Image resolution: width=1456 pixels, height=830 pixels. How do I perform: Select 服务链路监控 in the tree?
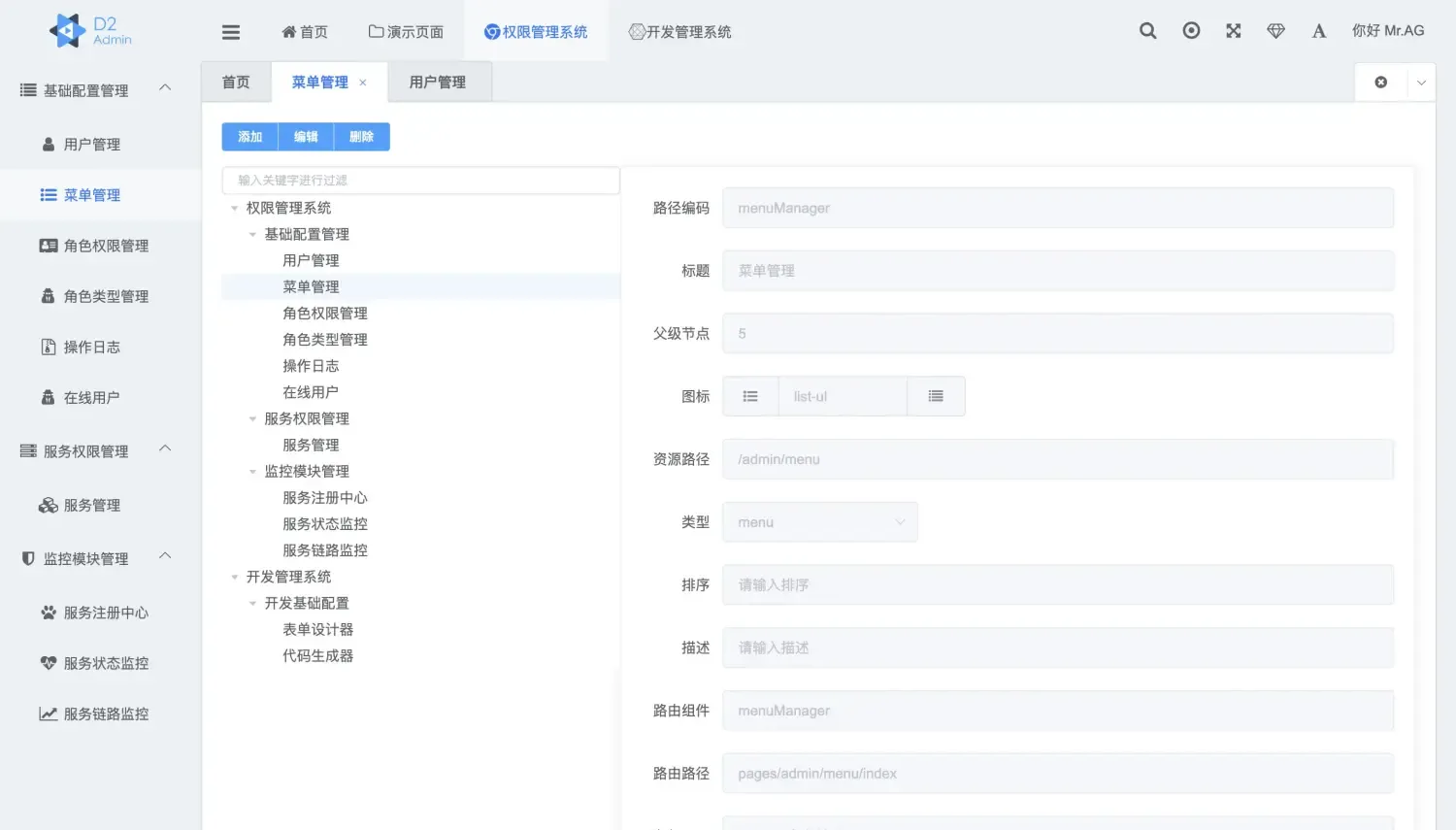pyautogui.click(x=324, y=549)
